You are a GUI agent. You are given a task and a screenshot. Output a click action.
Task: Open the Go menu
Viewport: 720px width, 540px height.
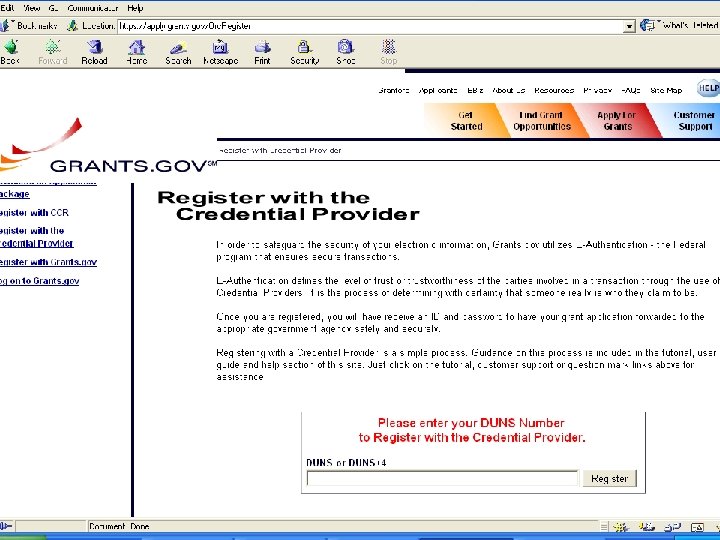pyautogui.click(x=53, y=8)
